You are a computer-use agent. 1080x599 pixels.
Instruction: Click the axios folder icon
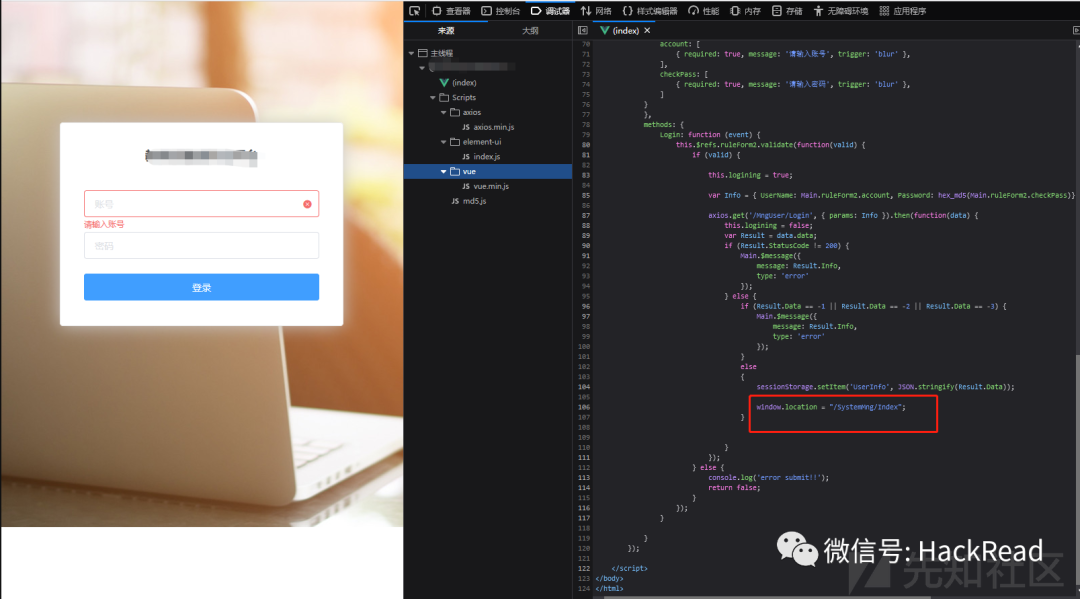(x=455, y=112)
